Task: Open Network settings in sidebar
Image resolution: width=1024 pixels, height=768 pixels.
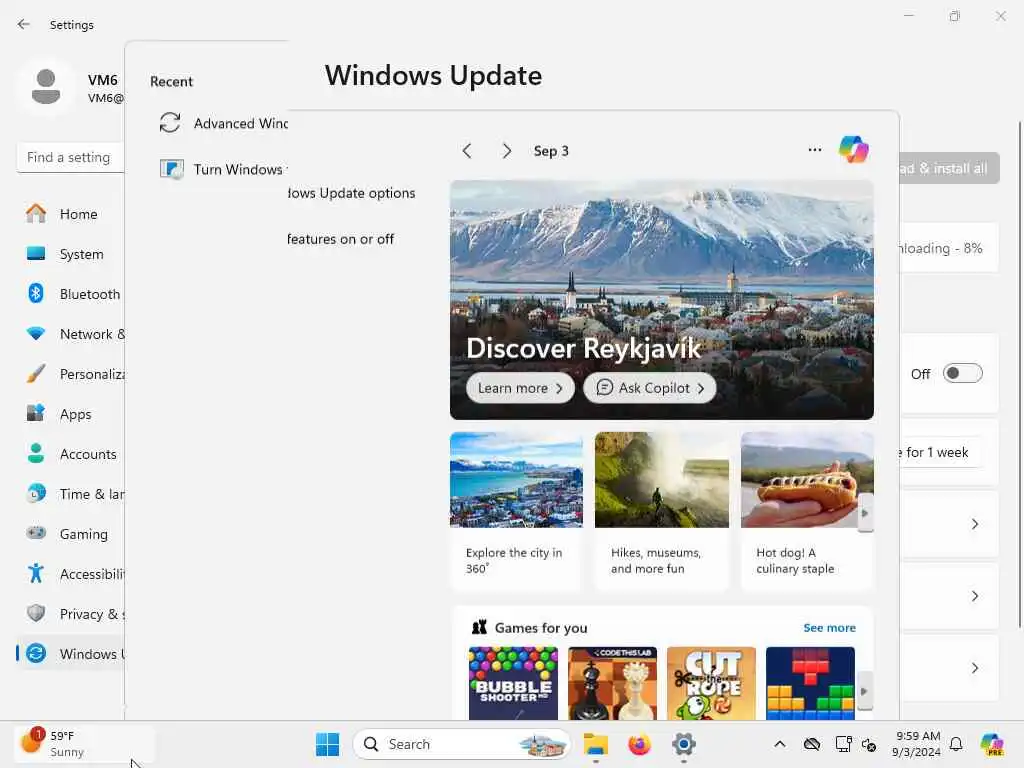Action: tap(70, 334)
